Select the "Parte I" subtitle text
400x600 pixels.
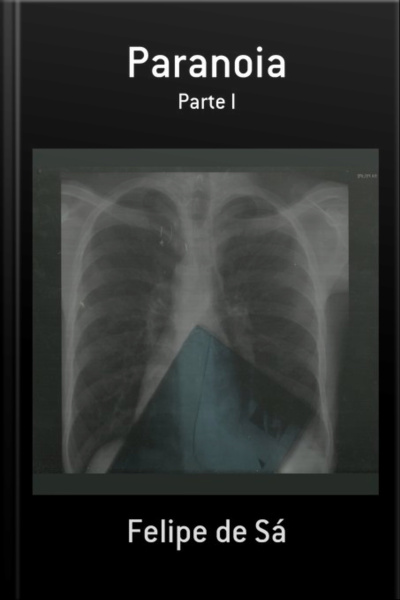(207, 102)
